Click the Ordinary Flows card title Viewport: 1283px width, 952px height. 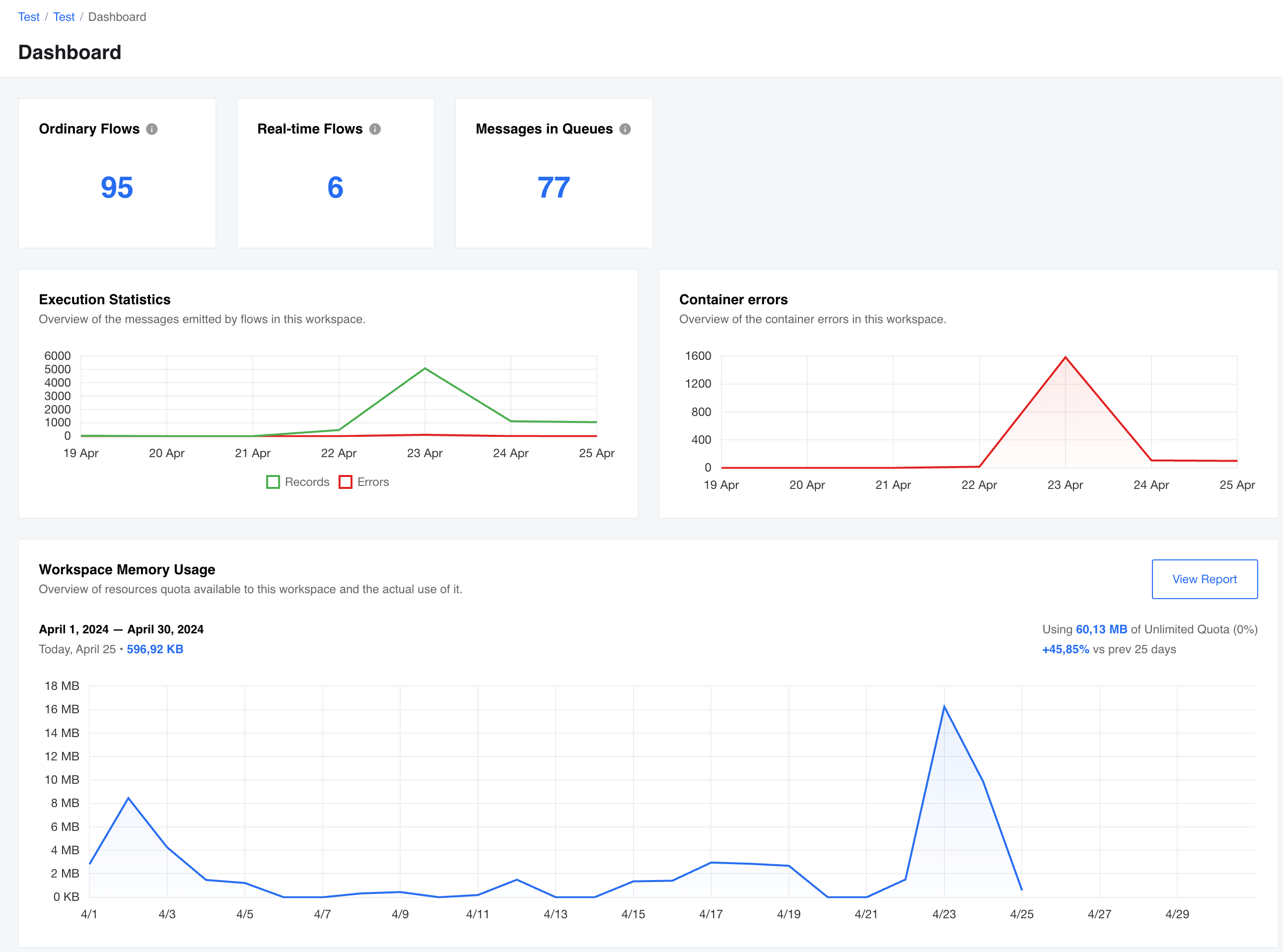[89, 129]
